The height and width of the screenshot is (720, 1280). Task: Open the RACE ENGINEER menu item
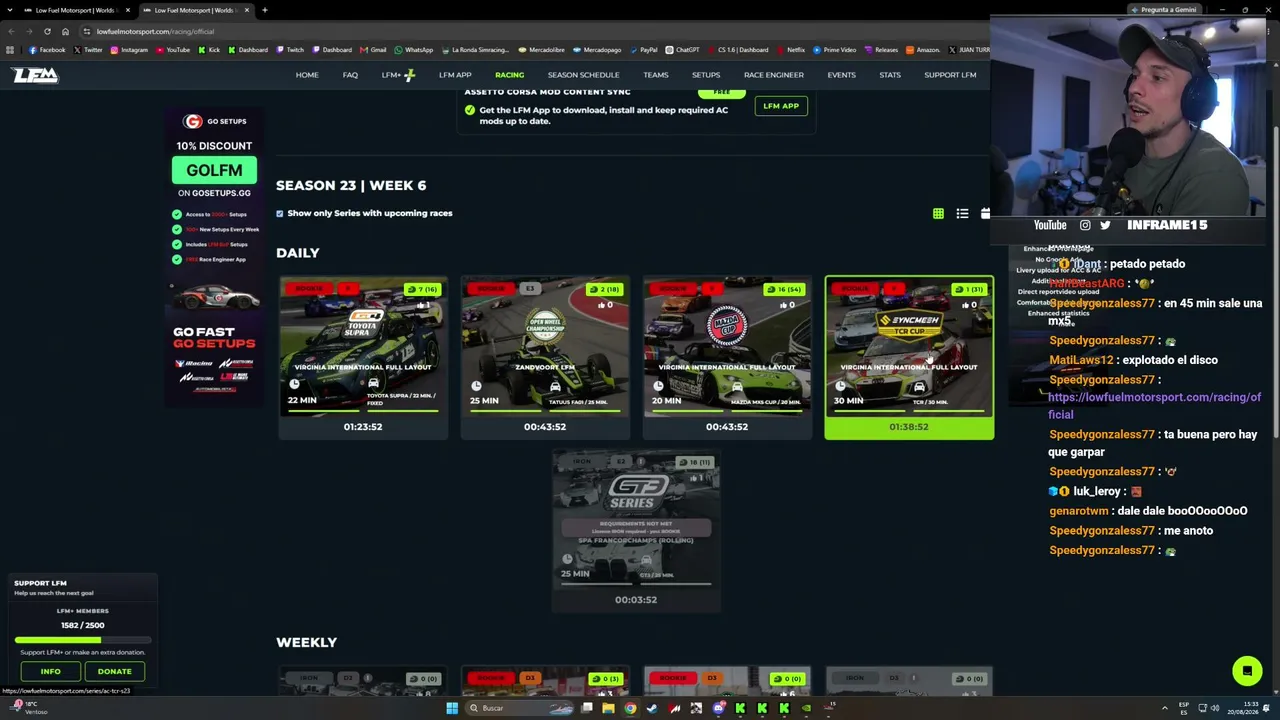click(774, 75)
